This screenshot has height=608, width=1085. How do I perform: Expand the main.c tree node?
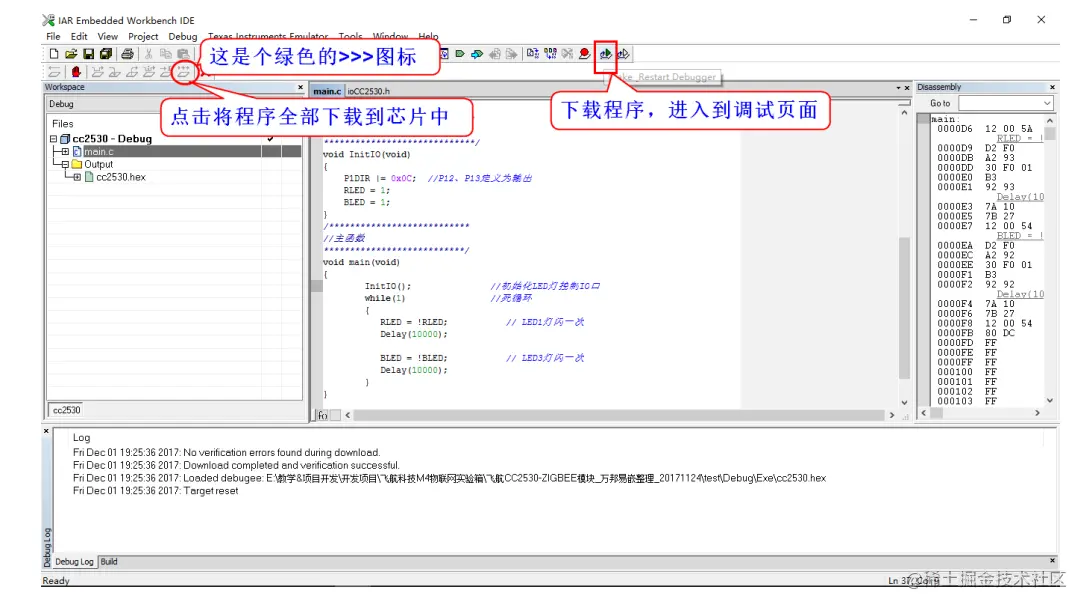(x=65, y=151)
